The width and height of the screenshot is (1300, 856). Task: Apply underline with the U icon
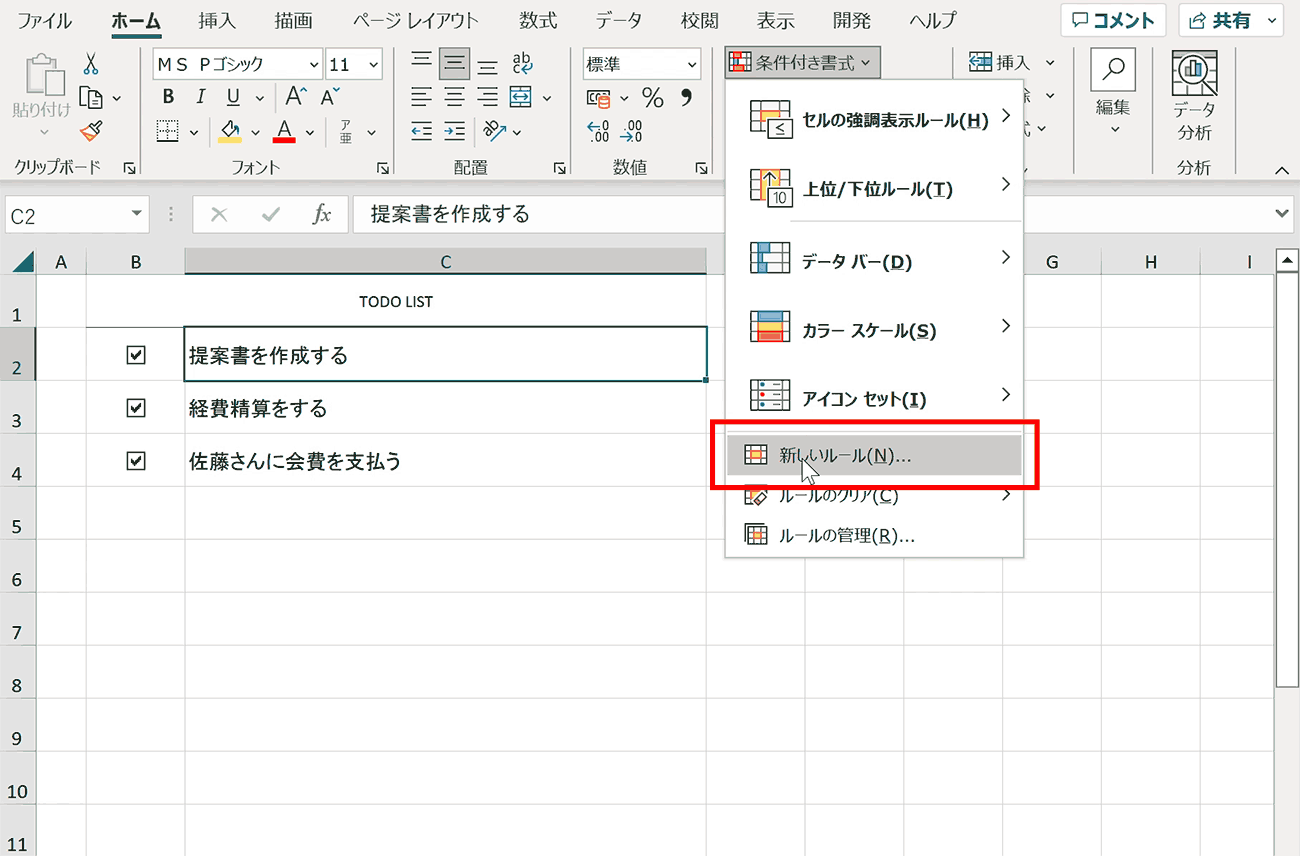(233, 97)
